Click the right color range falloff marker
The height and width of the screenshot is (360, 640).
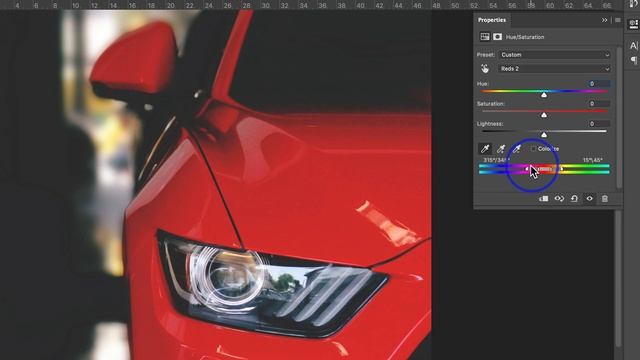pyautogui.click(x=562, y=169)
